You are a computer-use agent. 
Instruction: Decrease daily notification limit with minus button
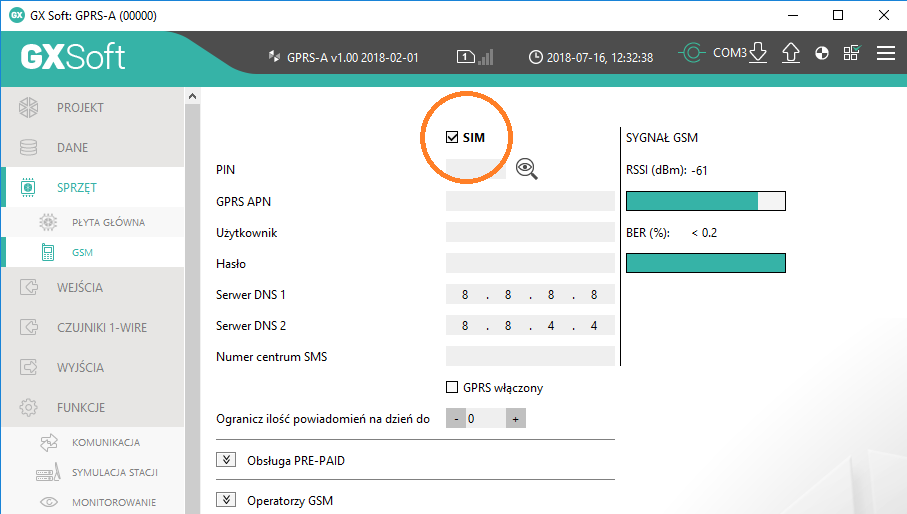point(456,419)
